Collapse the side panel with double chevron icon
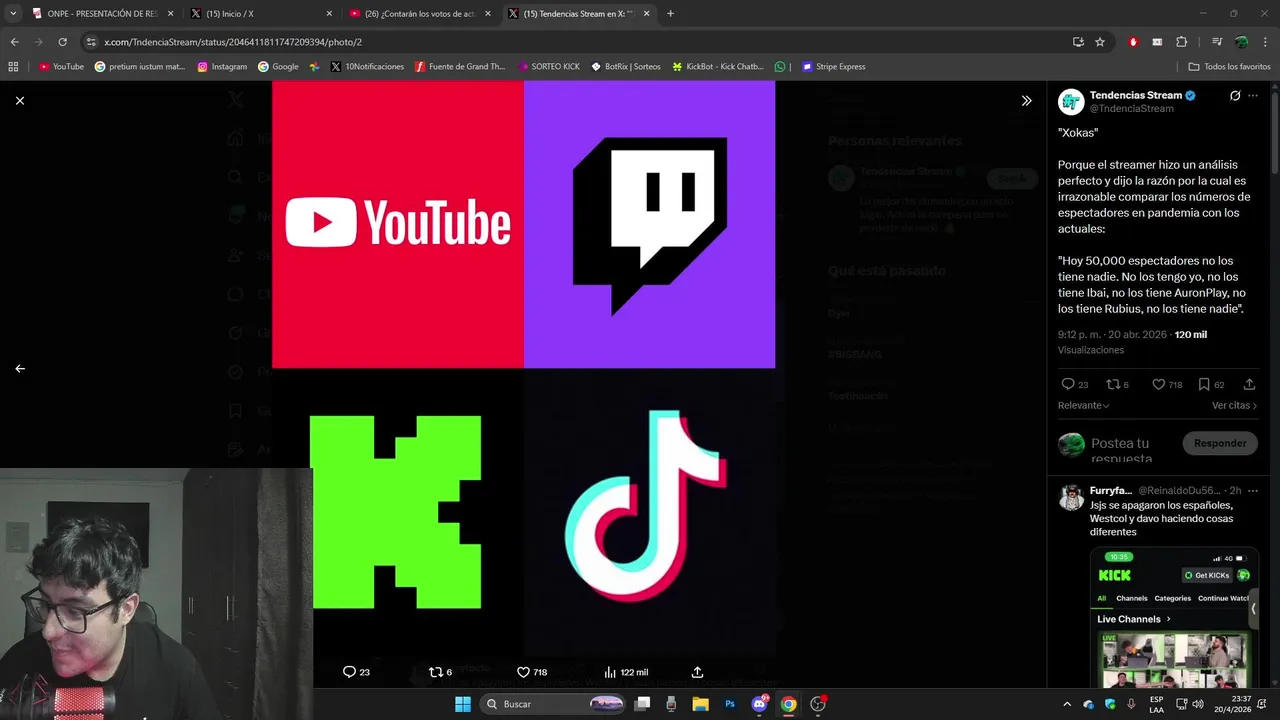The image size is (1280, 720). (1026, 100)
